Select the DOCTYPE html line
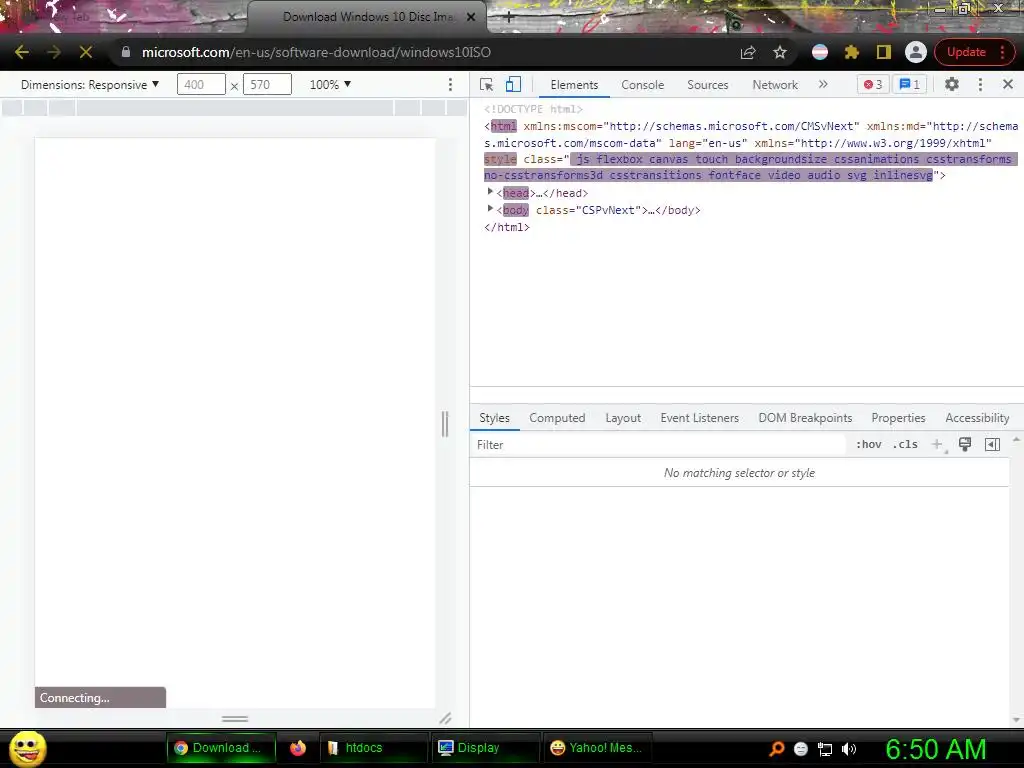 click(534, 109)
